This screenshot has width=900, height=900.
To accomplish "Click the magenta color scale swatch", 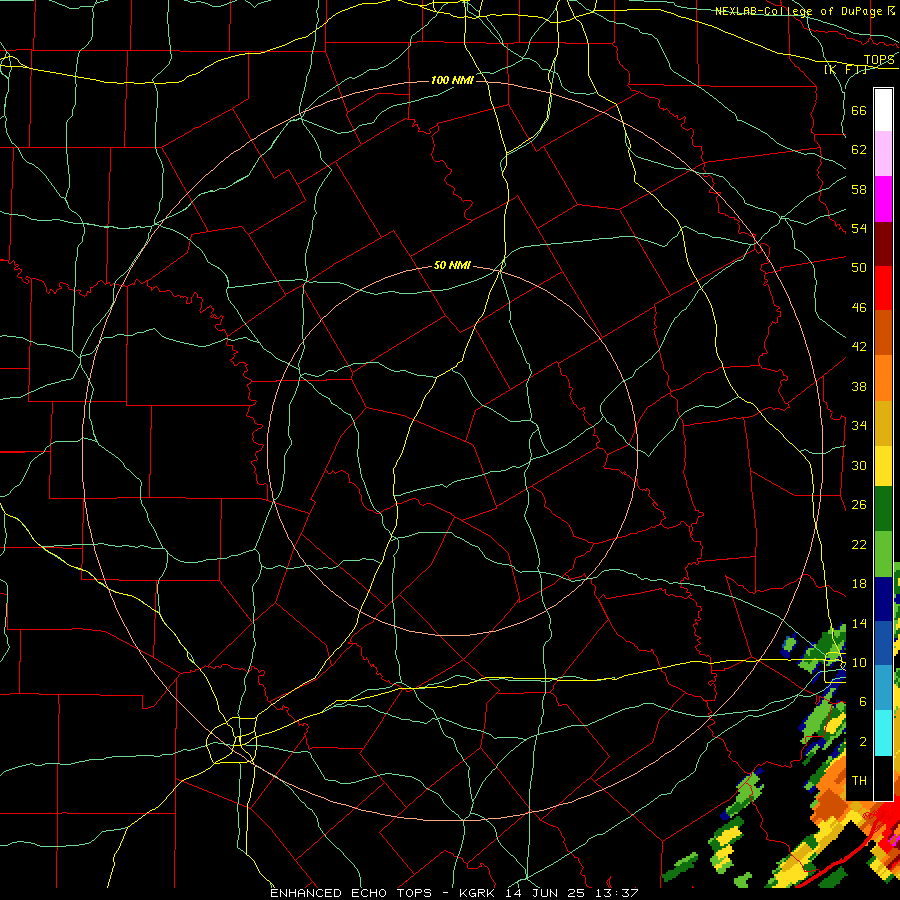I will pos(883,199).
